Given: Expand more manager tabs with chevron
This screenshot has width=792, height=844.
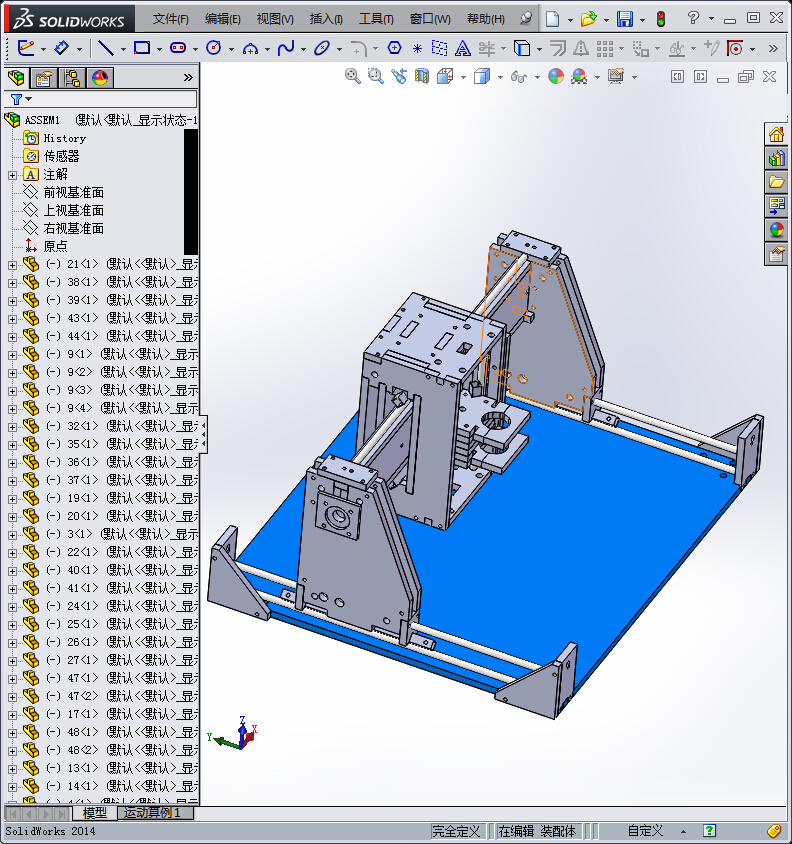Looking at the screenshot, I should point(188,78).
